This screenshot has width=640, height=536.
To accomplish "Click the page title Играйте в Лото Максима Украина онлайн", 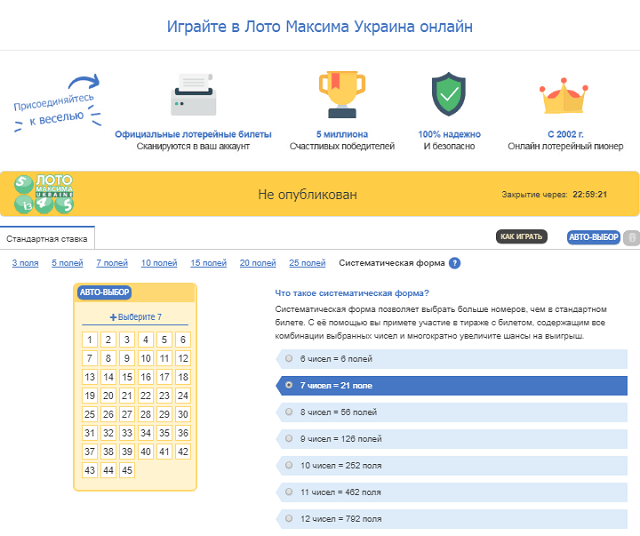I will 320,27.
